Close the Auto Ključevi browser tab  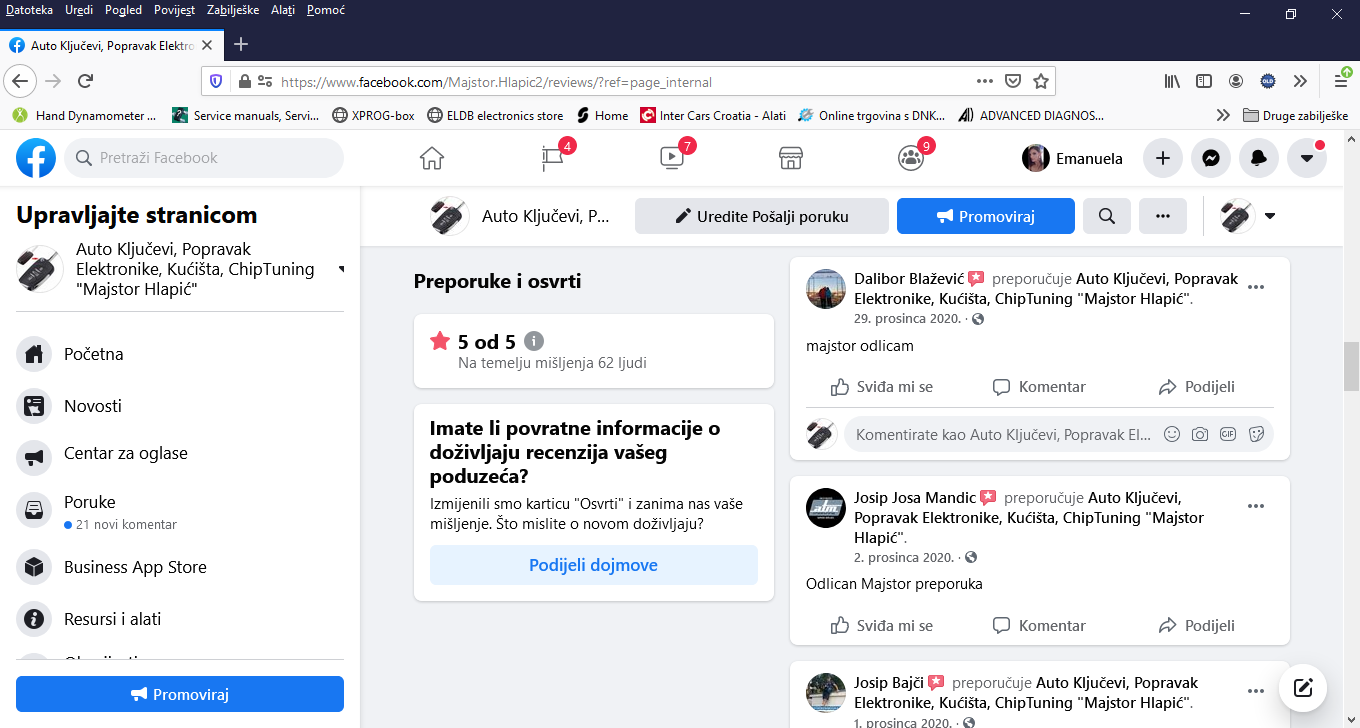coord(207,45)
